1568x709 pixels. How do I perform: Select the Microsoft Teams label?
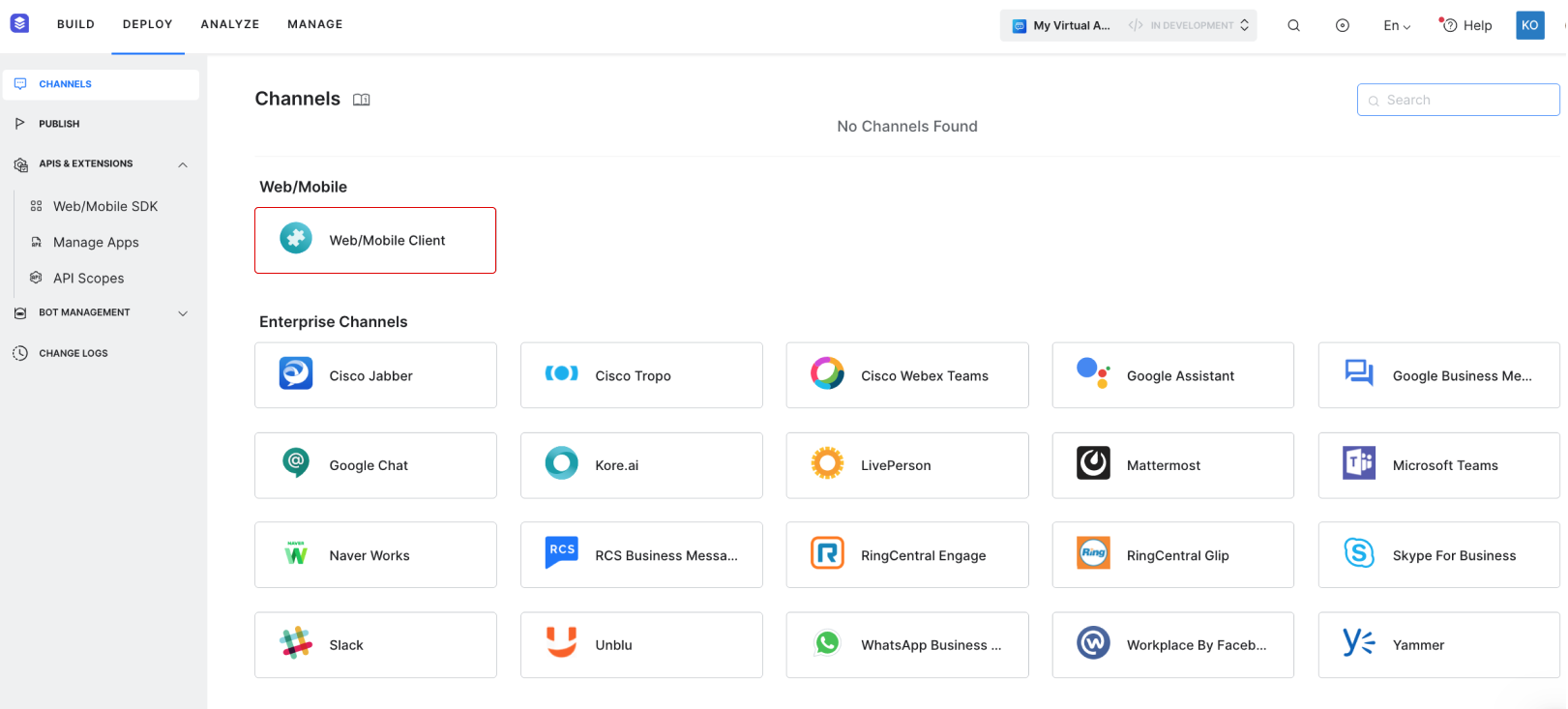pyautogui.click(x=1445, y=465)
